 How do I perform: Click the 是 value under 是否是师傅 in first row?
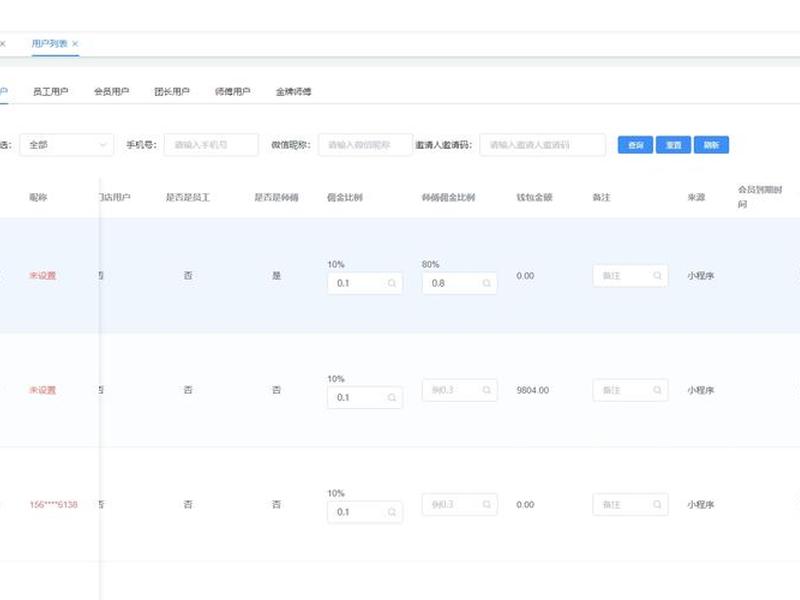pyautogui.click(x=277, y=276)
